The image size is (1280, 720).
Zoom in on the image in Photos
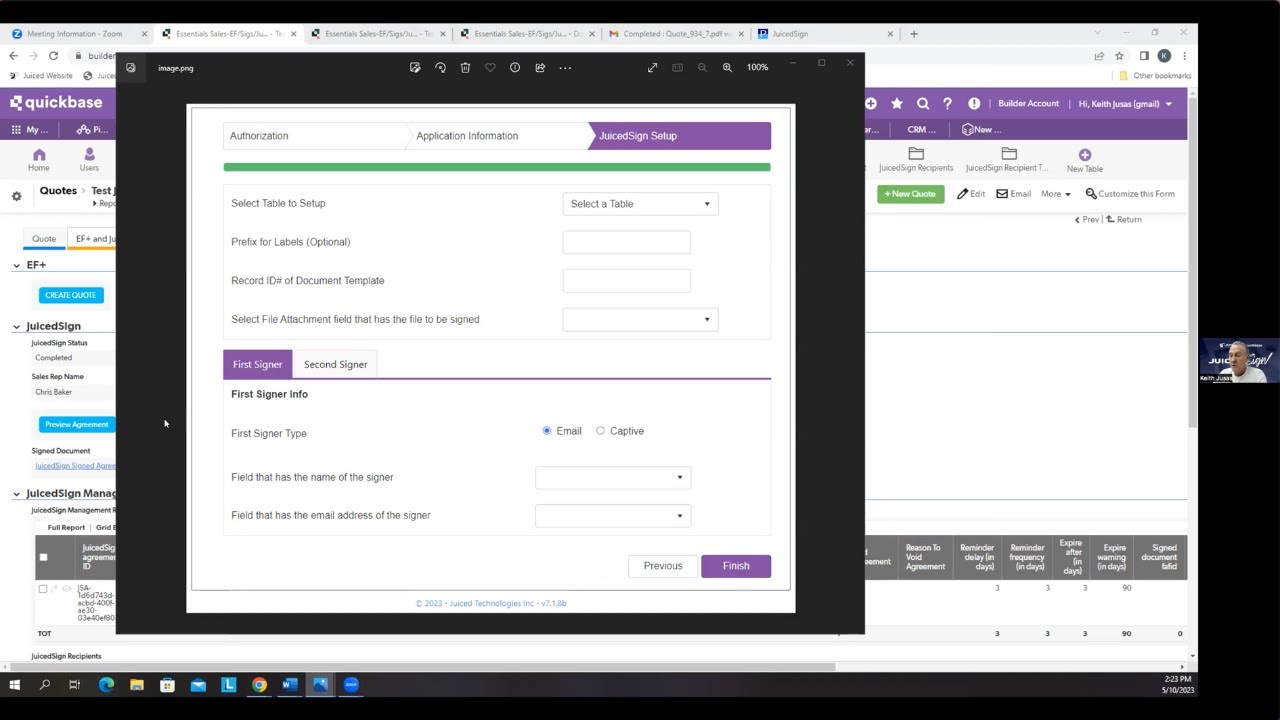[727, 68]
